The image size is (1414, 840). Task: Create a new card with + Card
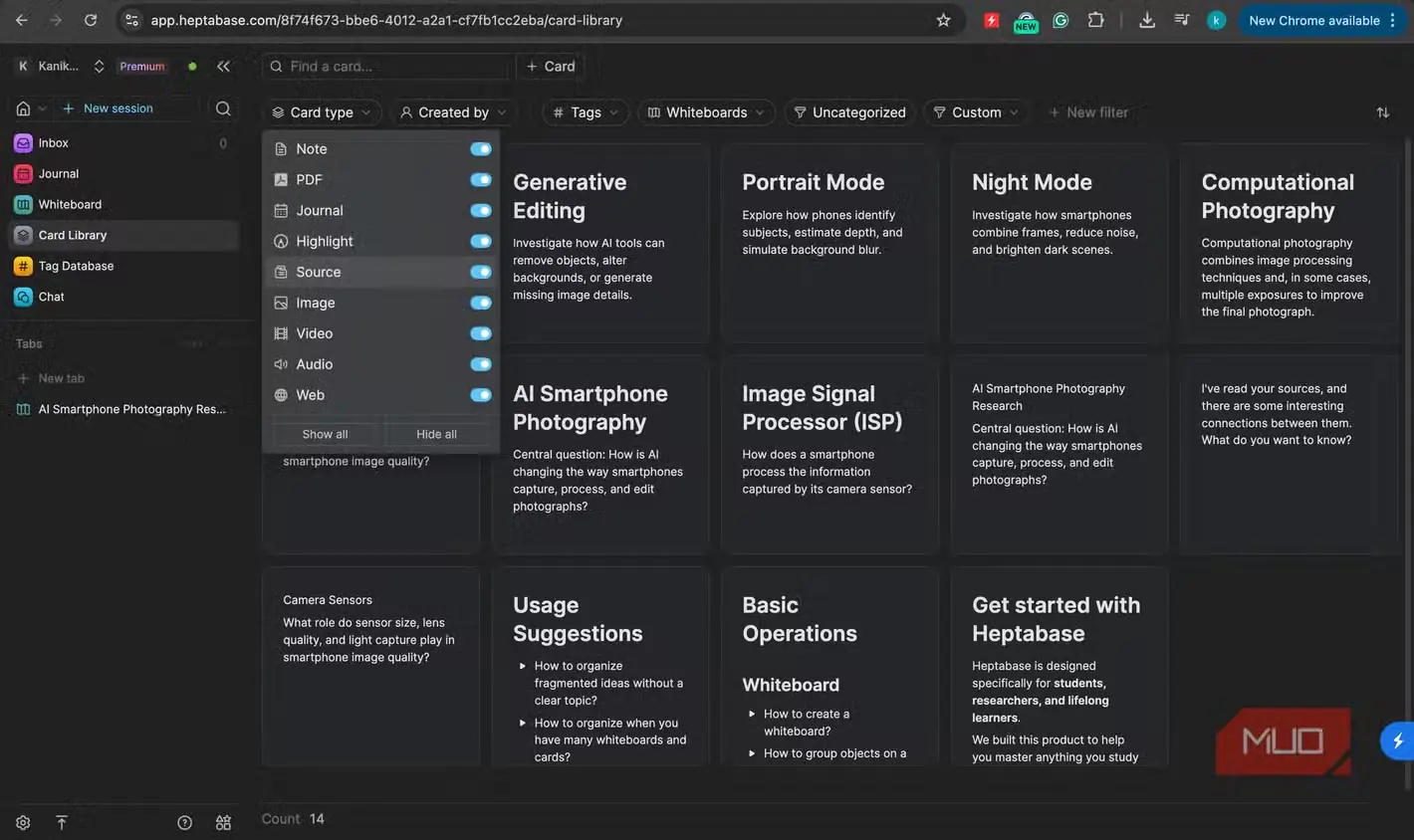[x=551, y=67]
